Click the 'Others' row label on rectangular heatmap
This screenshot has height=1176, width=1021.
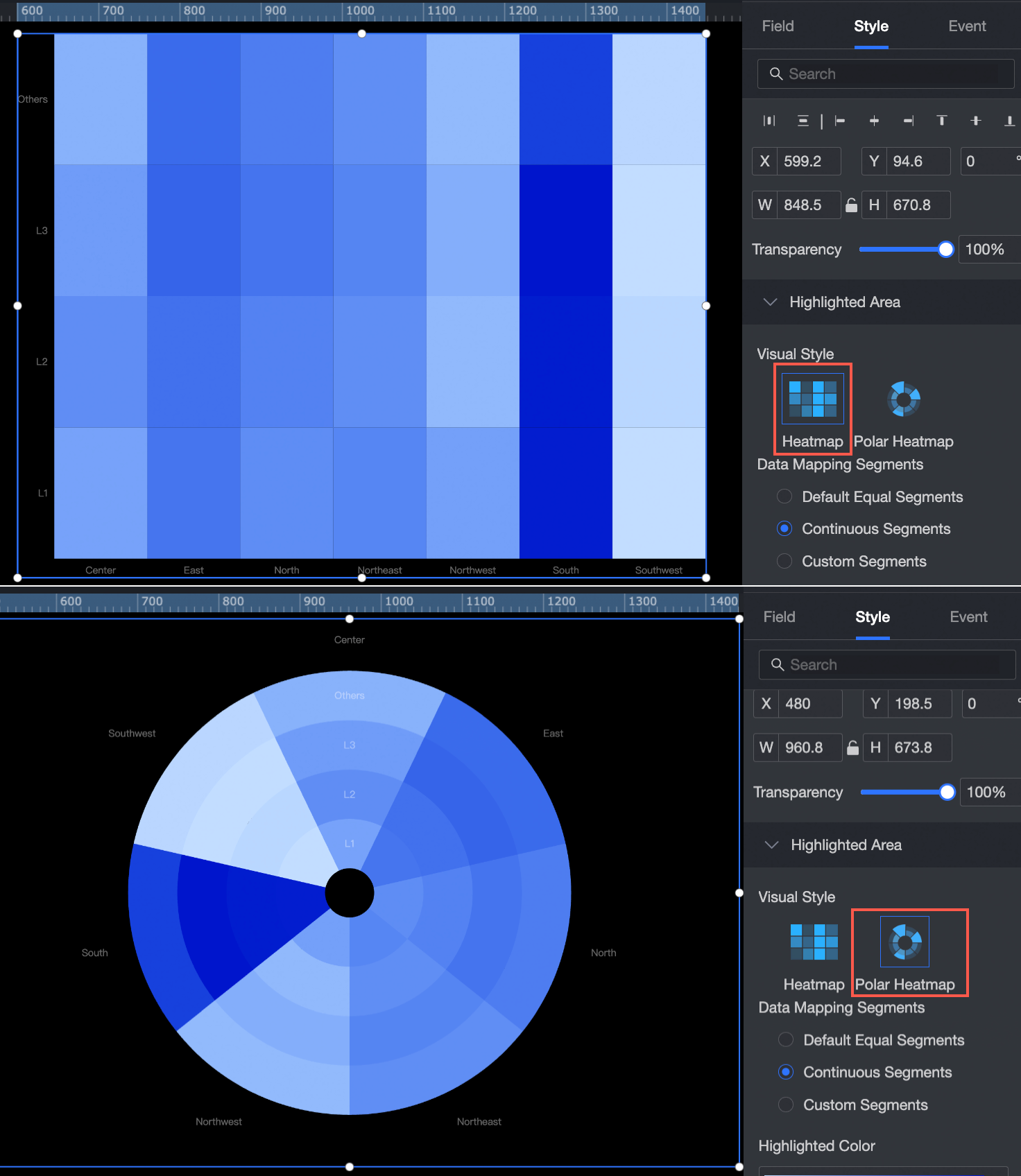coord(33,99)
